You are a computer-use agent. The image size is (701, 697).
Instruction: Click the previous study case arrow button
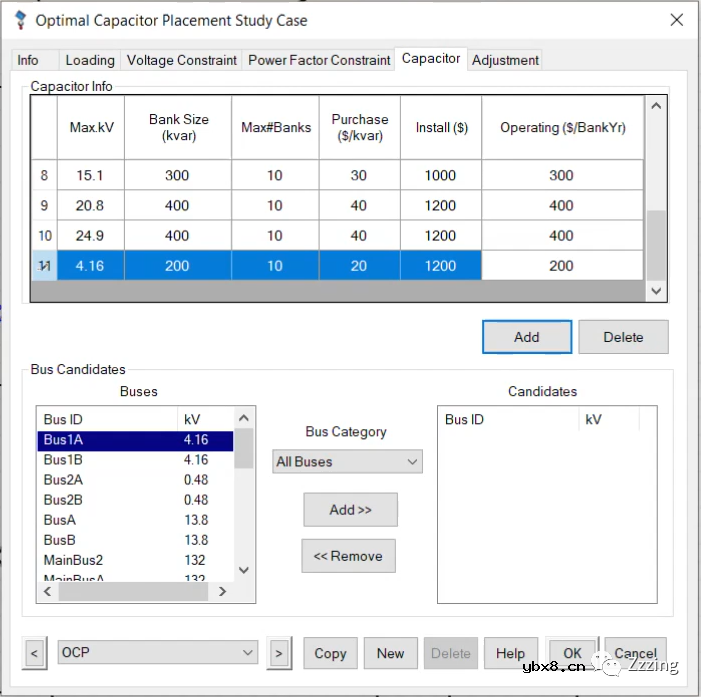pos(34,653)
